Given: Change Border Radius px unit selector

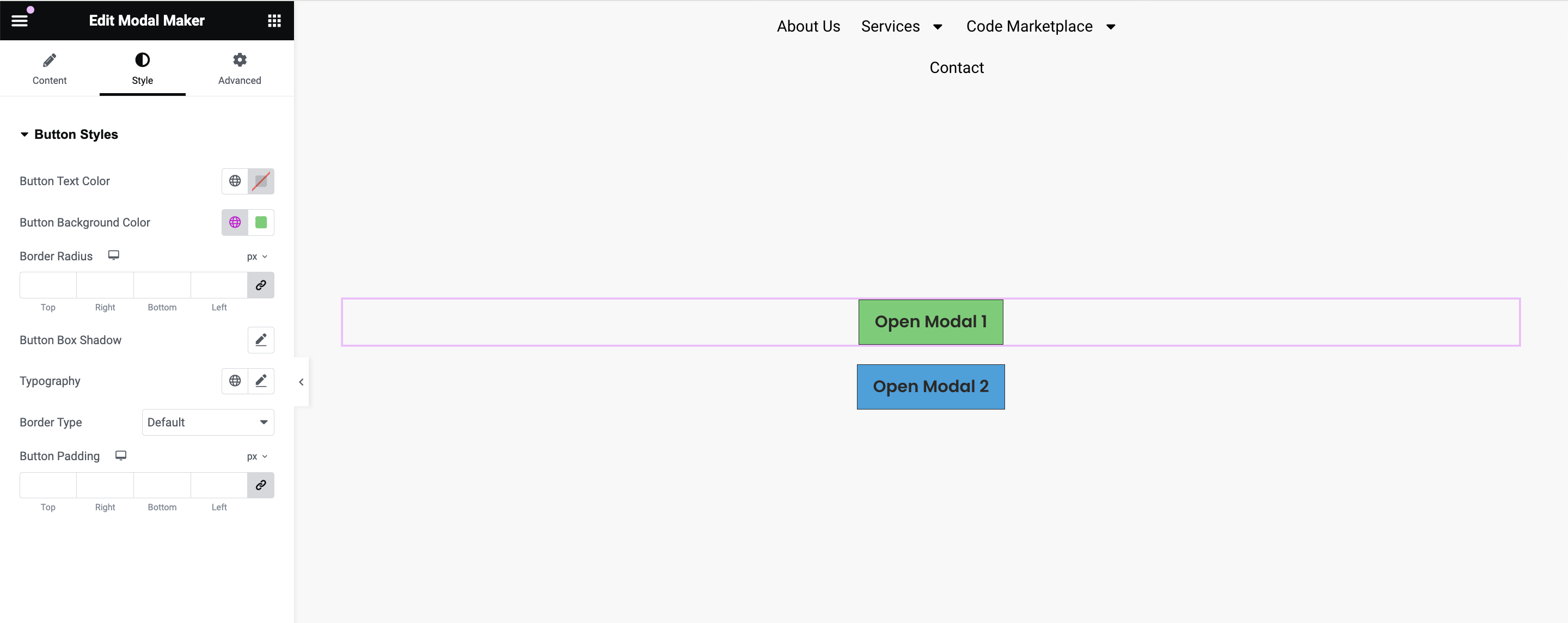Looking at the screenshot, I should point(257,256).
